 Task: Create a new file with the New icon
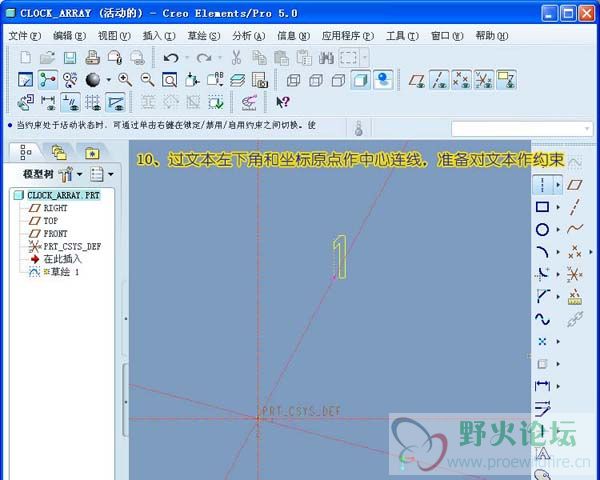(x=25, y=58)
